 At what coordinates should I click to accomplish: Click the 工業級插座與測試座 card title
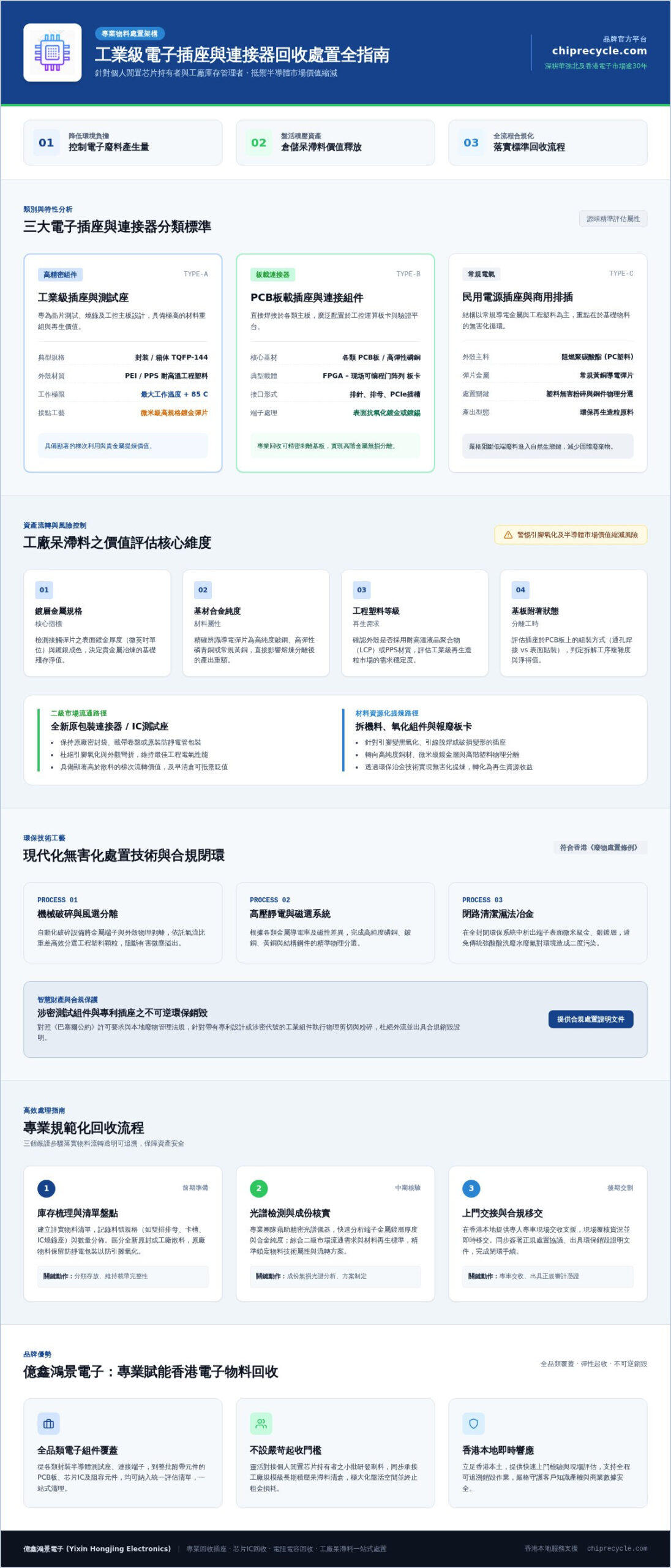[x=83, y=298]
